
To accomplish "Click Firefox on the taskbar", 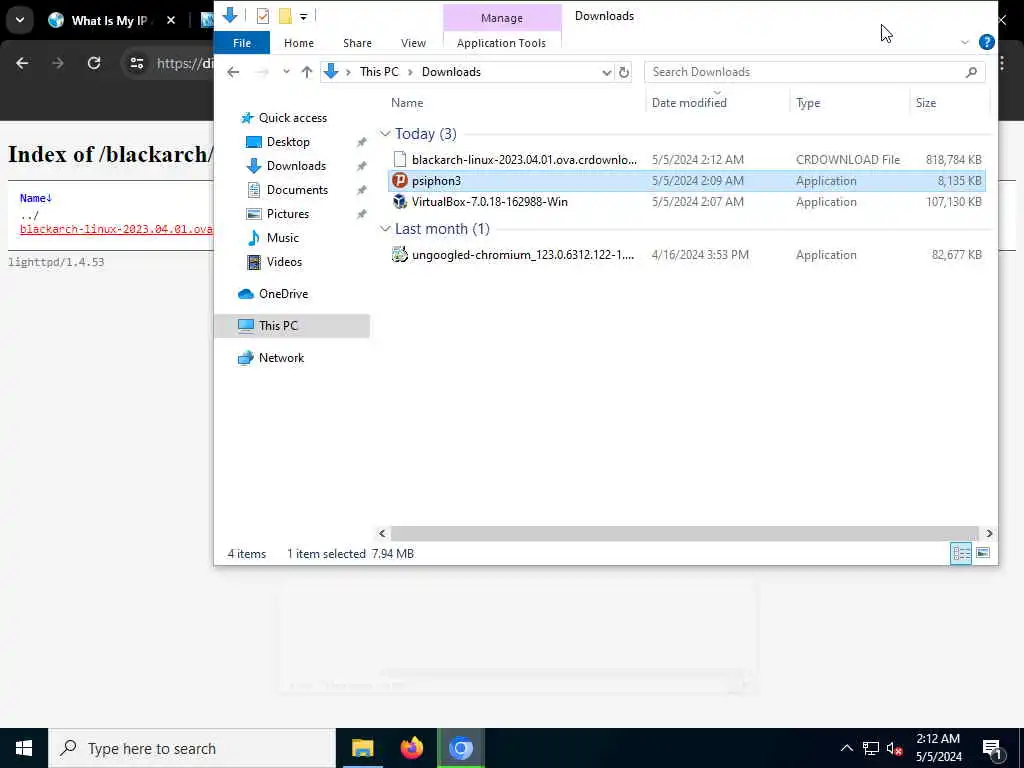I will coord(411,748).
